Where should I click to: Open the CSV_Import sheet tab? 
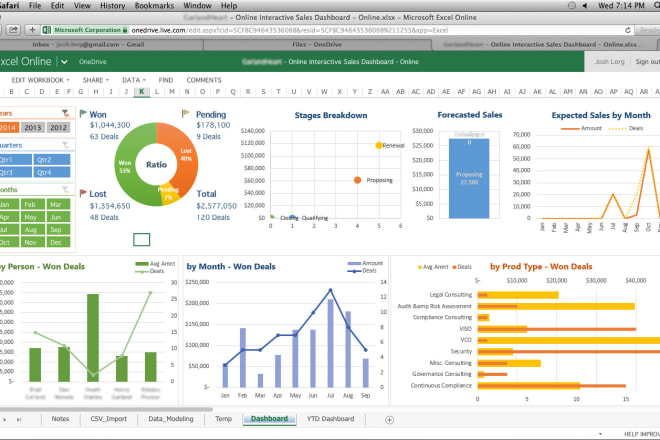[x=109, y=419]
